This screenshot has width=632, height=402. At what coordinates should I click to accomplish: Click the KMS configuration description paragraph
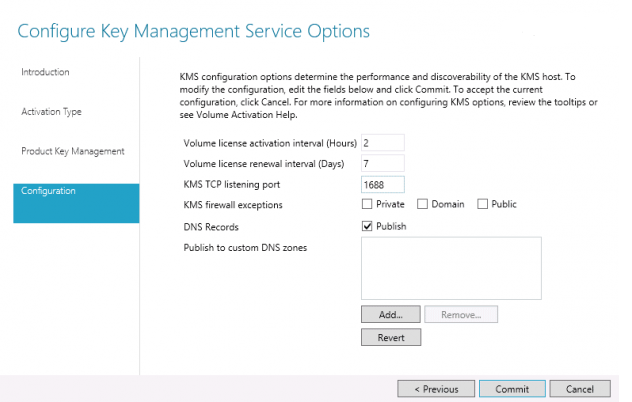pyautogui.click(x=390, y=94)
